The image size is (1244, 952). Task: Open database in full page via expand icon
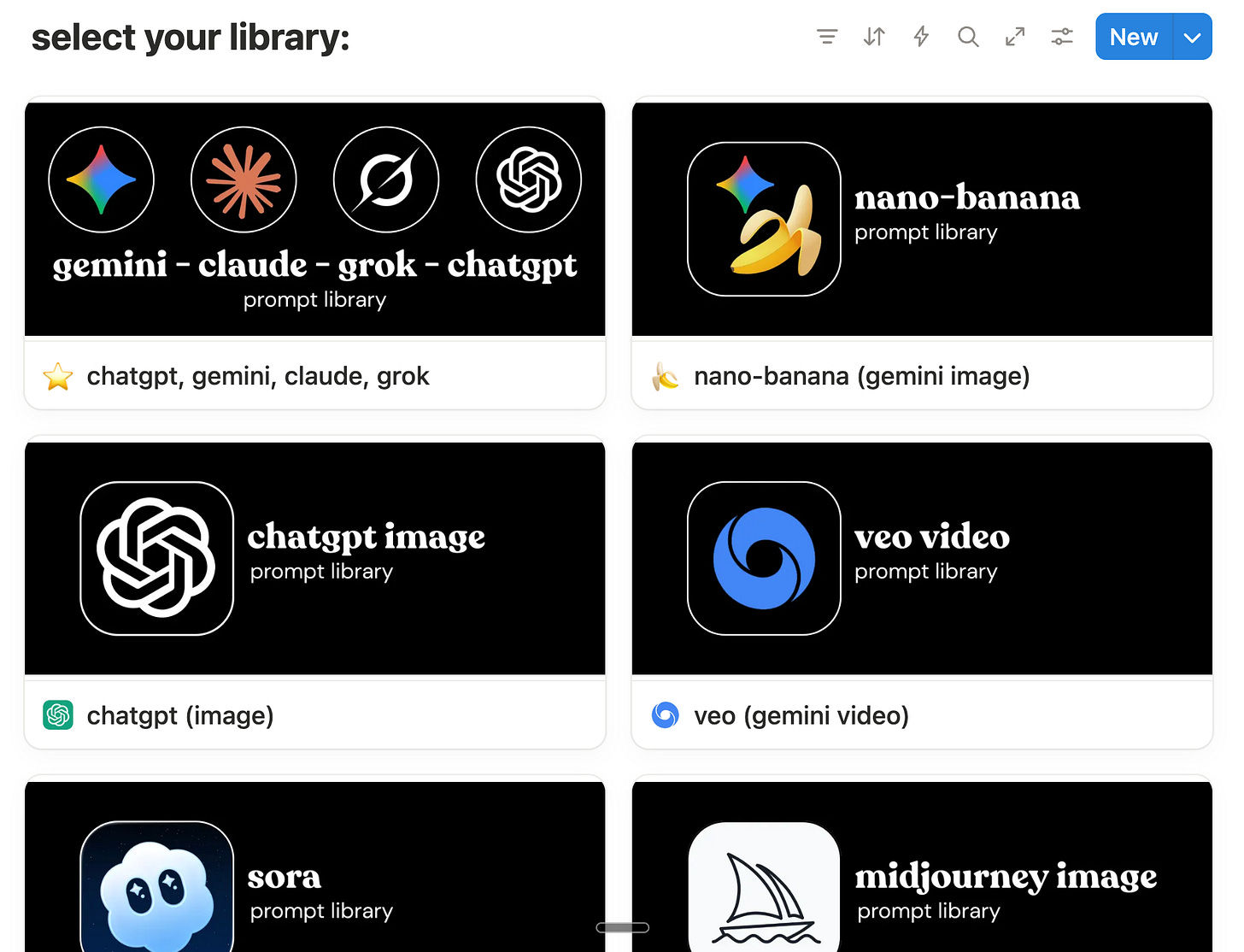pos(1015,37)
